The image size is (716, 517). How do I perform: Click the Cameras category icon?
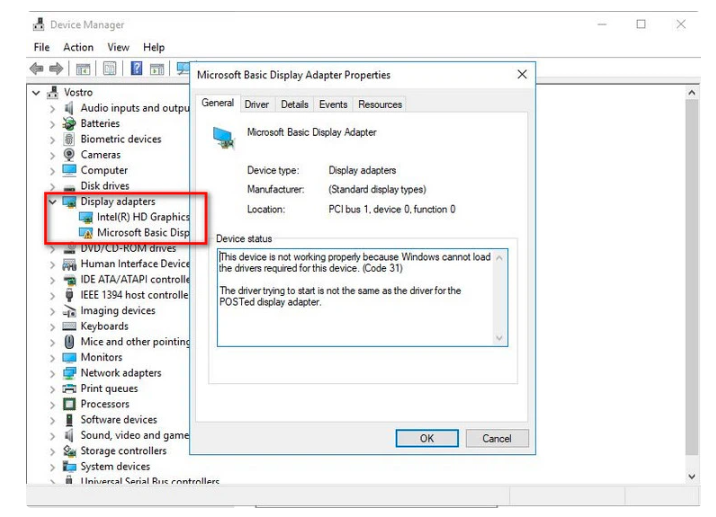(x=69, y=155)
